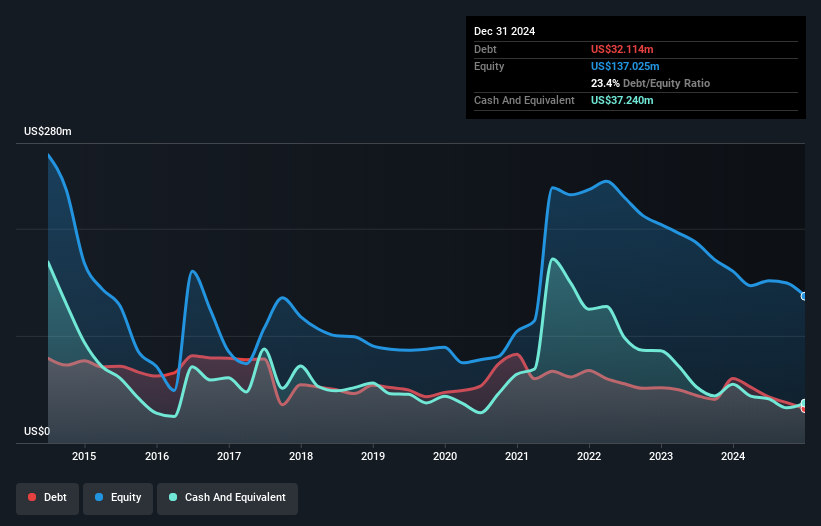Click the Dec 31 2024 tooltip date
This screenshot has height=526, width=821.
(x=504, y=31)
